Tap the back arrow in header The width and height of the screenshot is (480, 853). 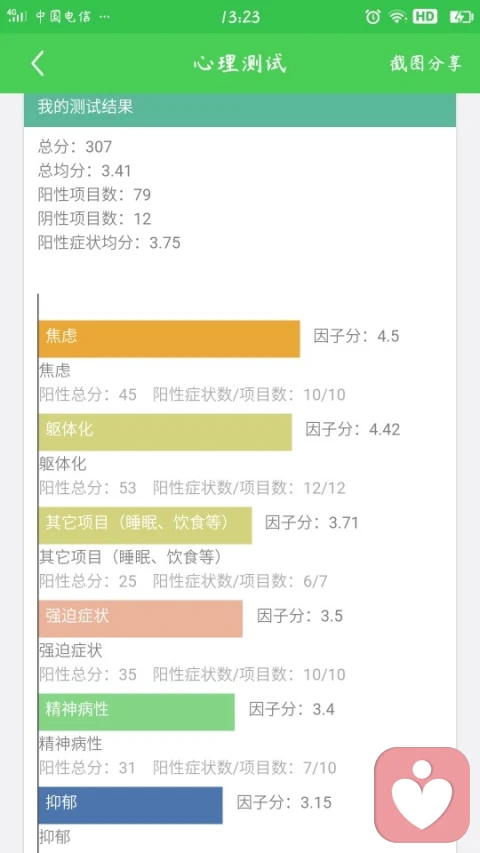tap(37, 64)
